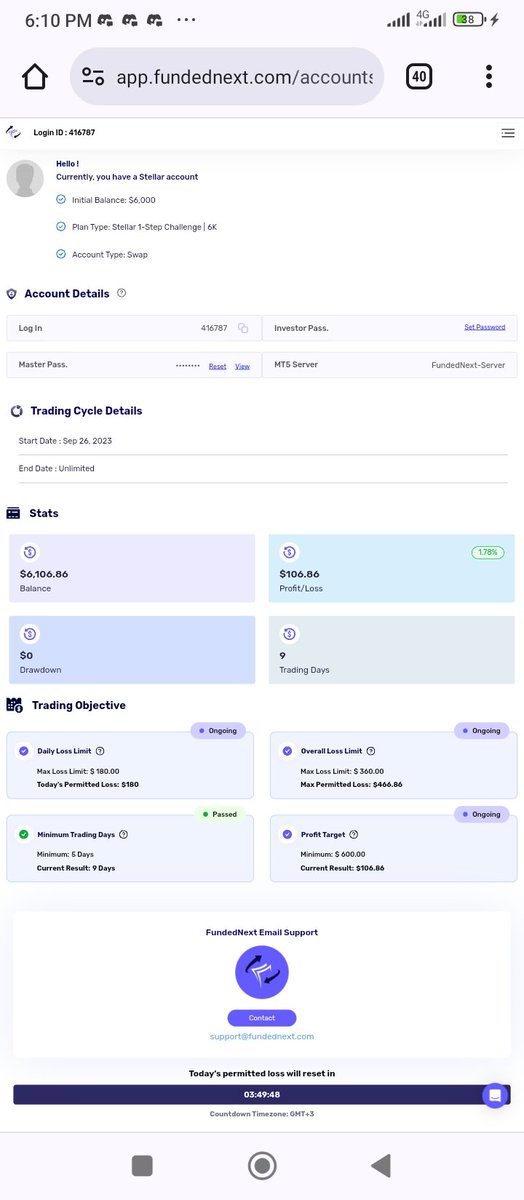Open the hamburger menu next to Login ID
Viewport: 524px width, 1200px height.
point(508,132)
